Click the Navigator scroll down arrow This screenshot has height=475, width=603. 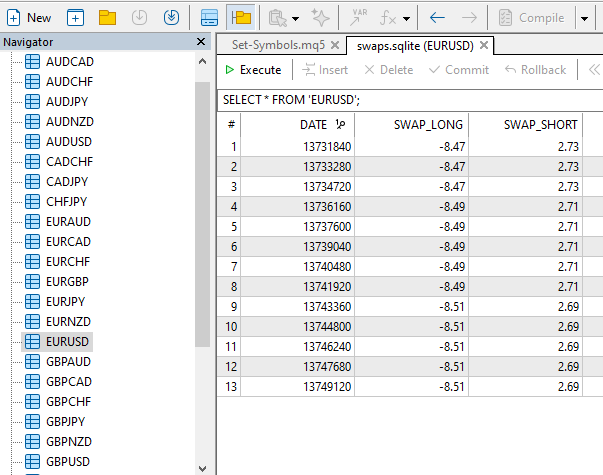click(x=203, y=467)
